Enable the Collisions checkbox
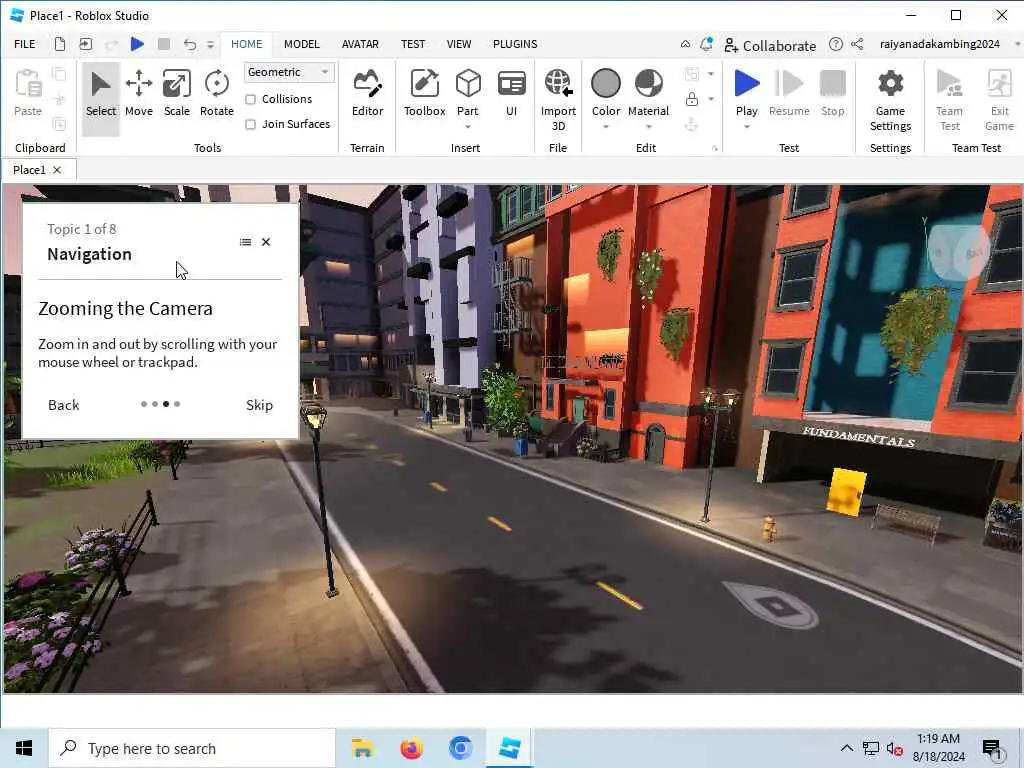This screenshot has width=1024, height=768. [250, 99]
